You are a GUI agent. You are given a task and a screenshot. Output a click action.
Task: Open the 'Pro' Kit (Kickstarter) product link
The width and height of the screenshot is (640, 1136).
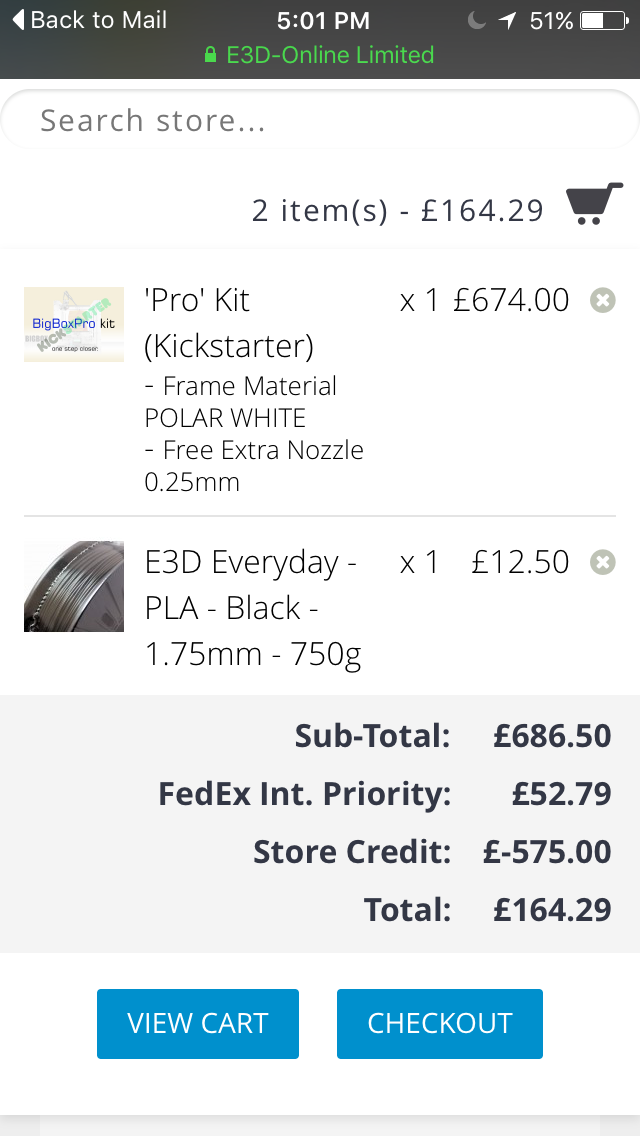229,322
